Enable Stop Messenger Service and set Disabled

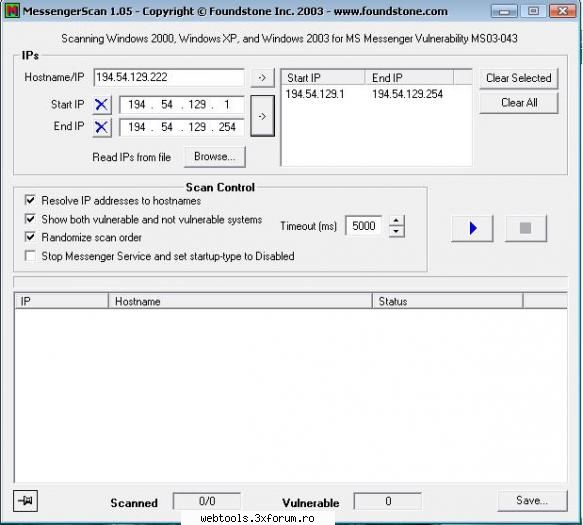click(x=30, y=256)
